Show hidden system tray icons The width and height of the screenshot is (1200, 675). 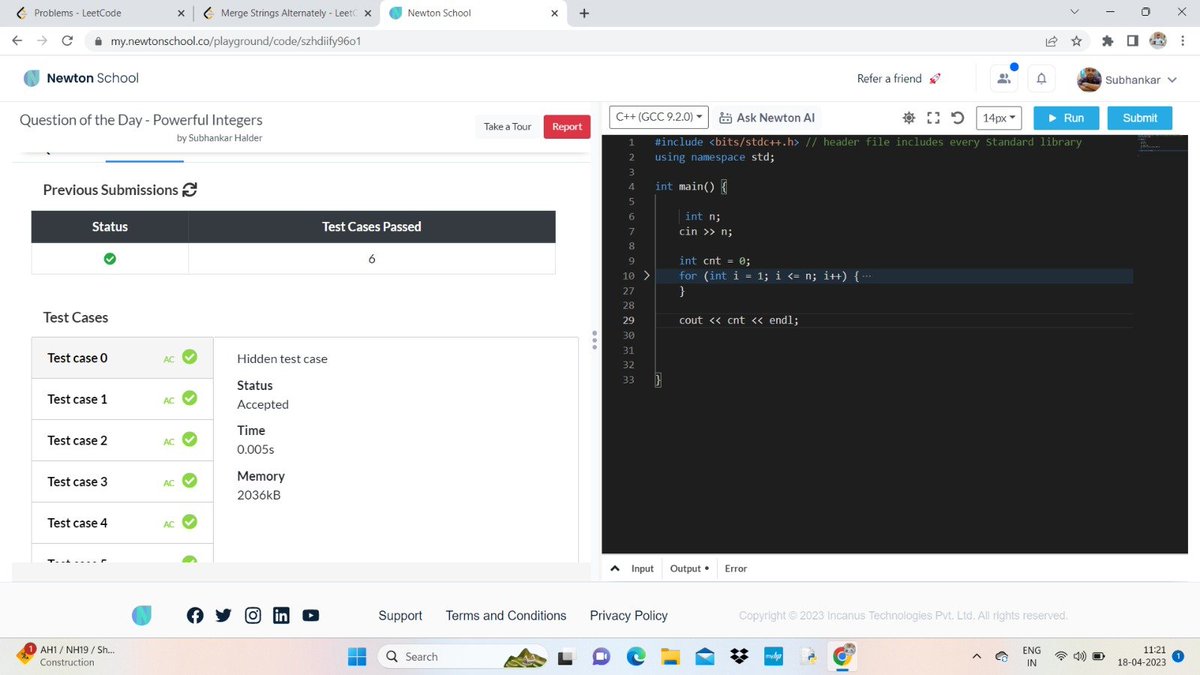point(978,657)
